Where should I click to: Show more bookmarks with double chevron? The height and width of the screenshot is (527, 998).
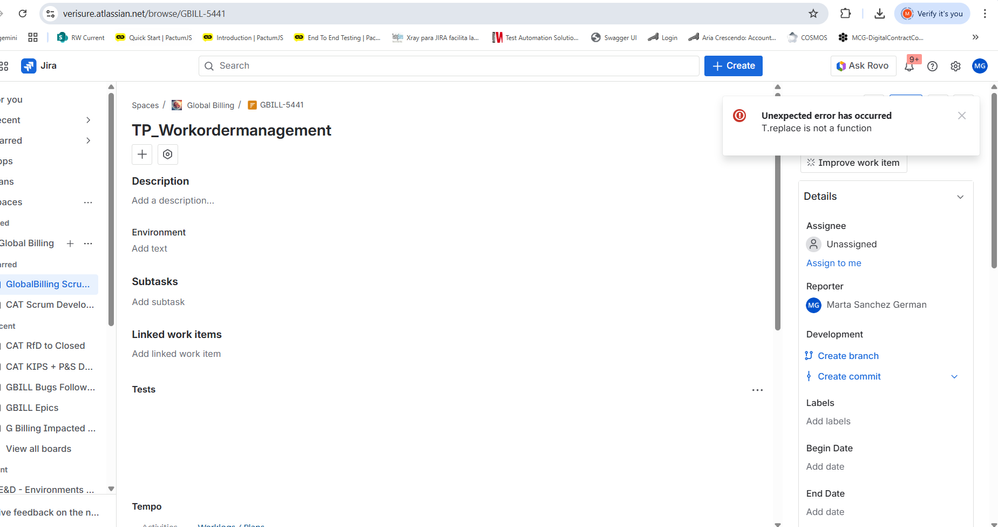coord(975,38)
